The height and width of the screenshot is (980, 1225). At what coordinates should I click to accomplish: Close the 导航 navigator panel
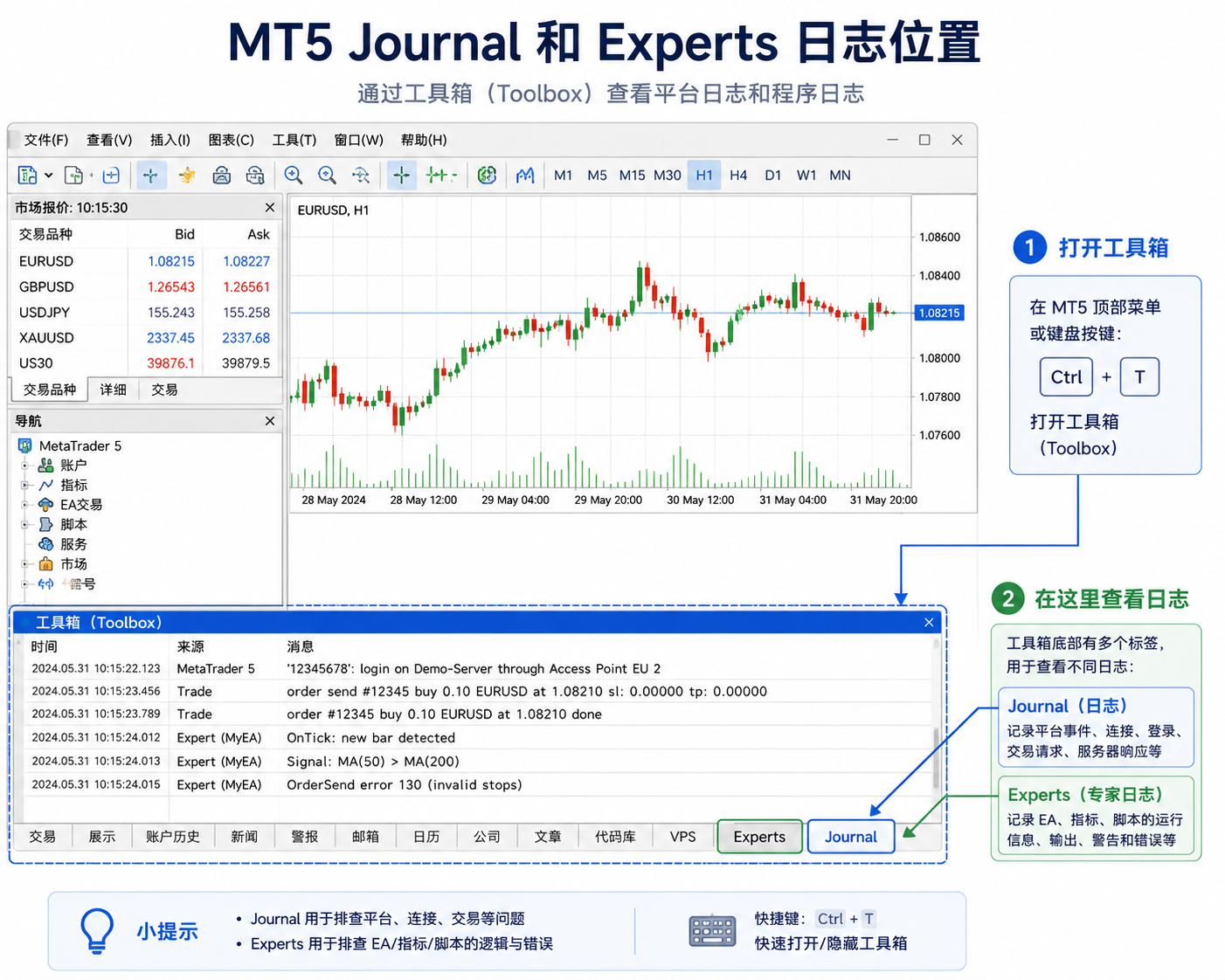(270, 421)
